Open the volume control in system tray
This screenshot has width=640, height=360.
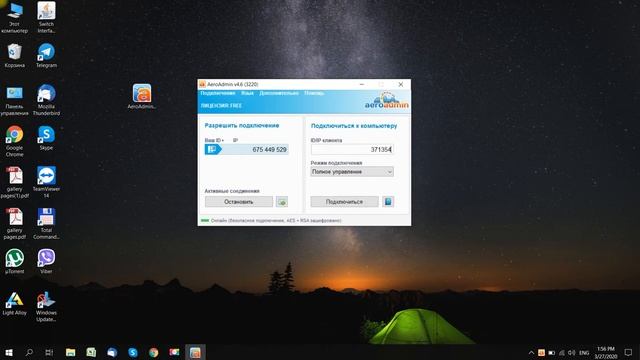pyautogui.click(x=571, y=353)
